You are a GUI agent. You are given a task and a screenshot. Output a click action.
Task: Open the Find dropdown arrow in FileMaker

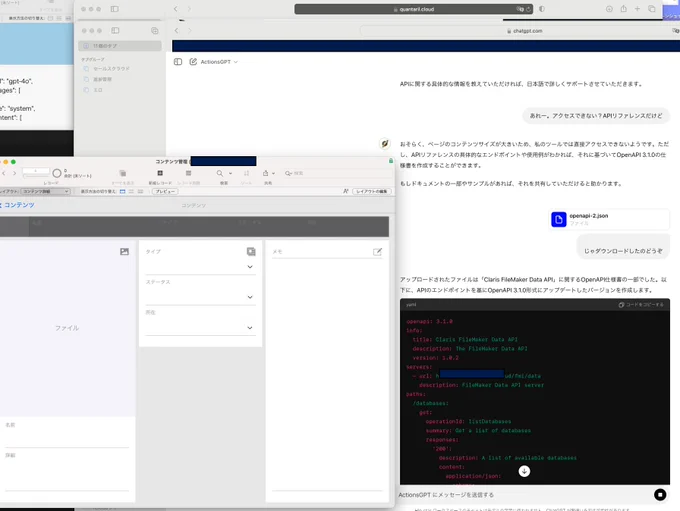tap(230, 174)
